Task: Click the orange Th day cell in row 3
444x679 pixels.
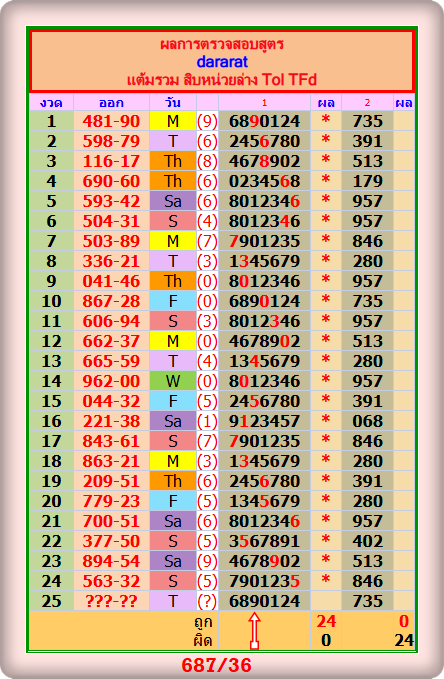Action: point(173,162)
